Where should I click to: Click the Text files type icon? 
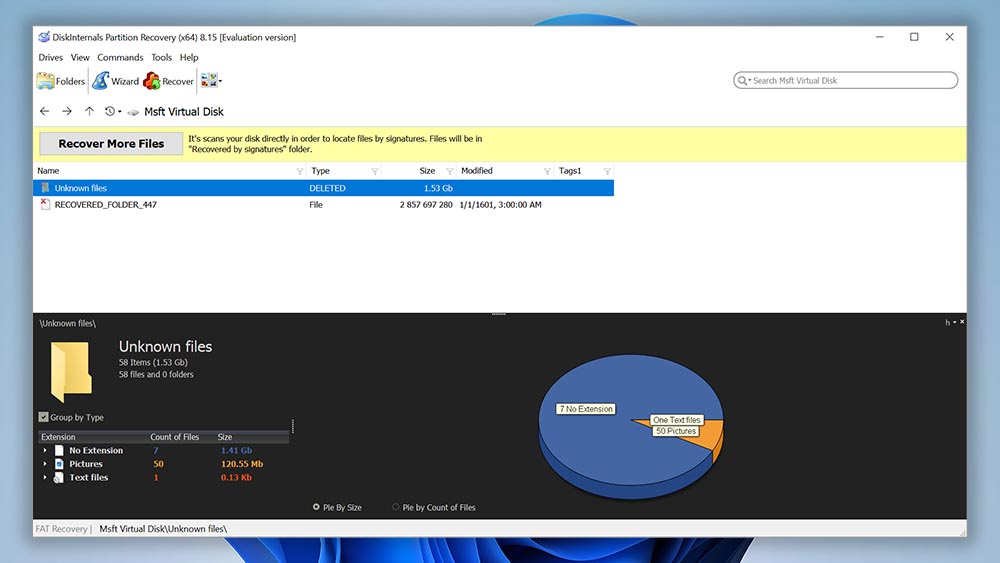click(59, 477)
